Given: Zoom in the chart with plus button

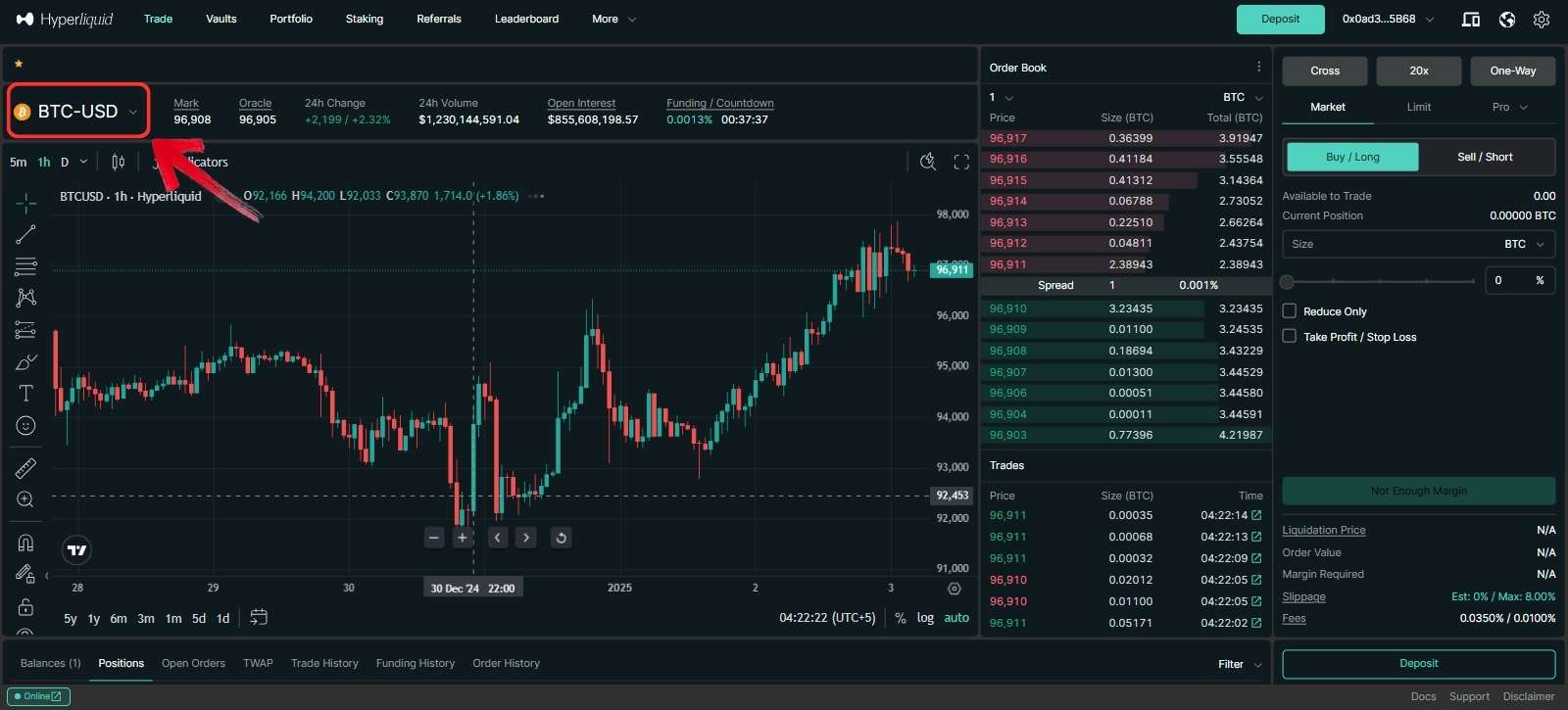Looking at the screenshot, I should 463,538.
